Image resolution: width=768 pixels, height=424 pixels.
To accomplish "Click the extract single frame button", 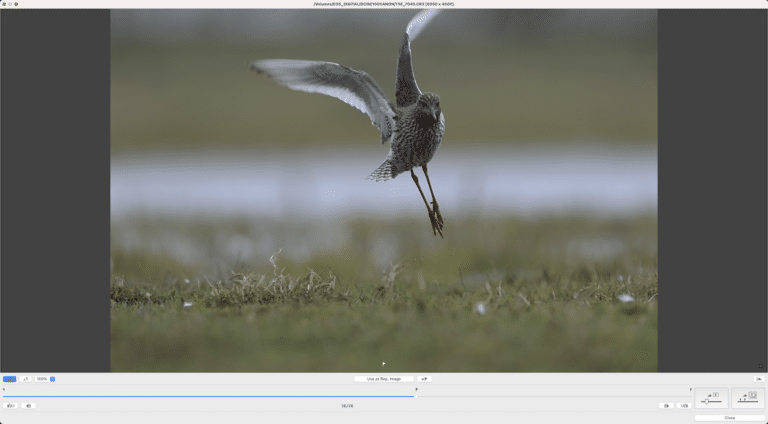I will (x=711, y=398).
